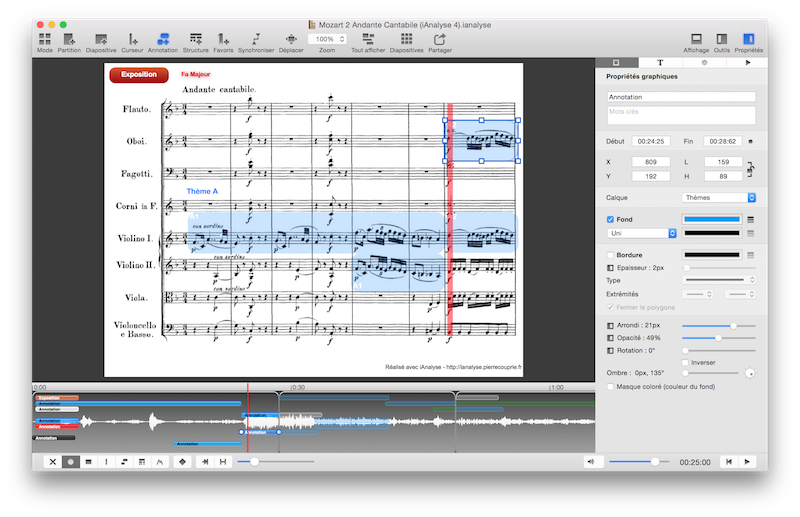Select the Curseur tool
Screen dimensions: 800x517
(x=132, y=39)
